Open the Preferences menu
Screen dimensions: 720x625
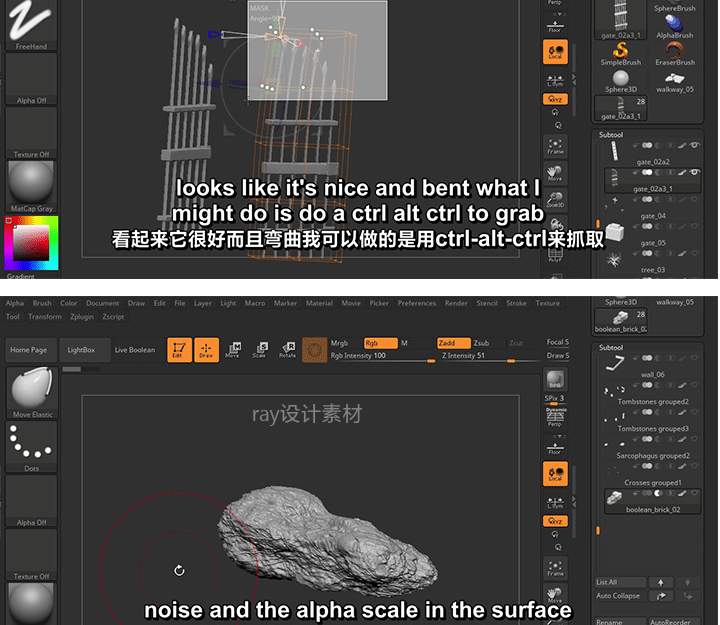point(416,303)
